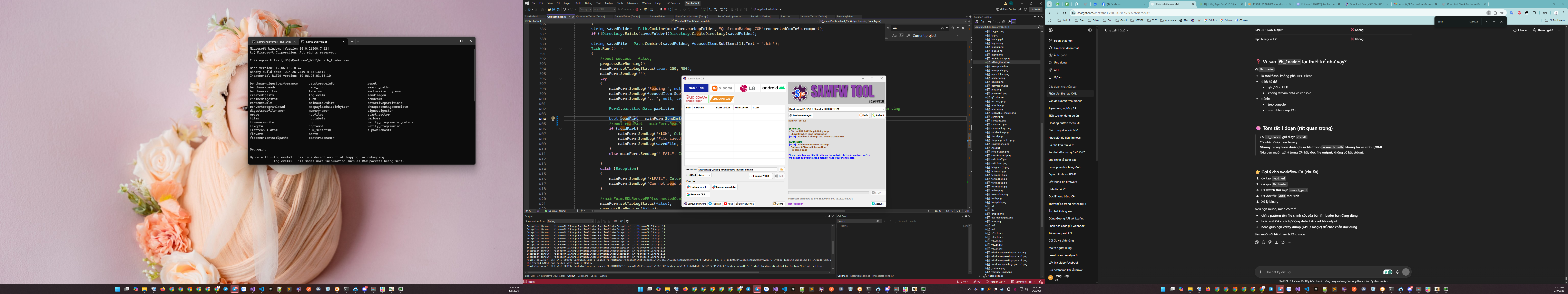Open the STORAGE Auto dropdown in SamFw Tool
The width and height of the screenshot is (1568, 294).
click(x=704, y=175)
